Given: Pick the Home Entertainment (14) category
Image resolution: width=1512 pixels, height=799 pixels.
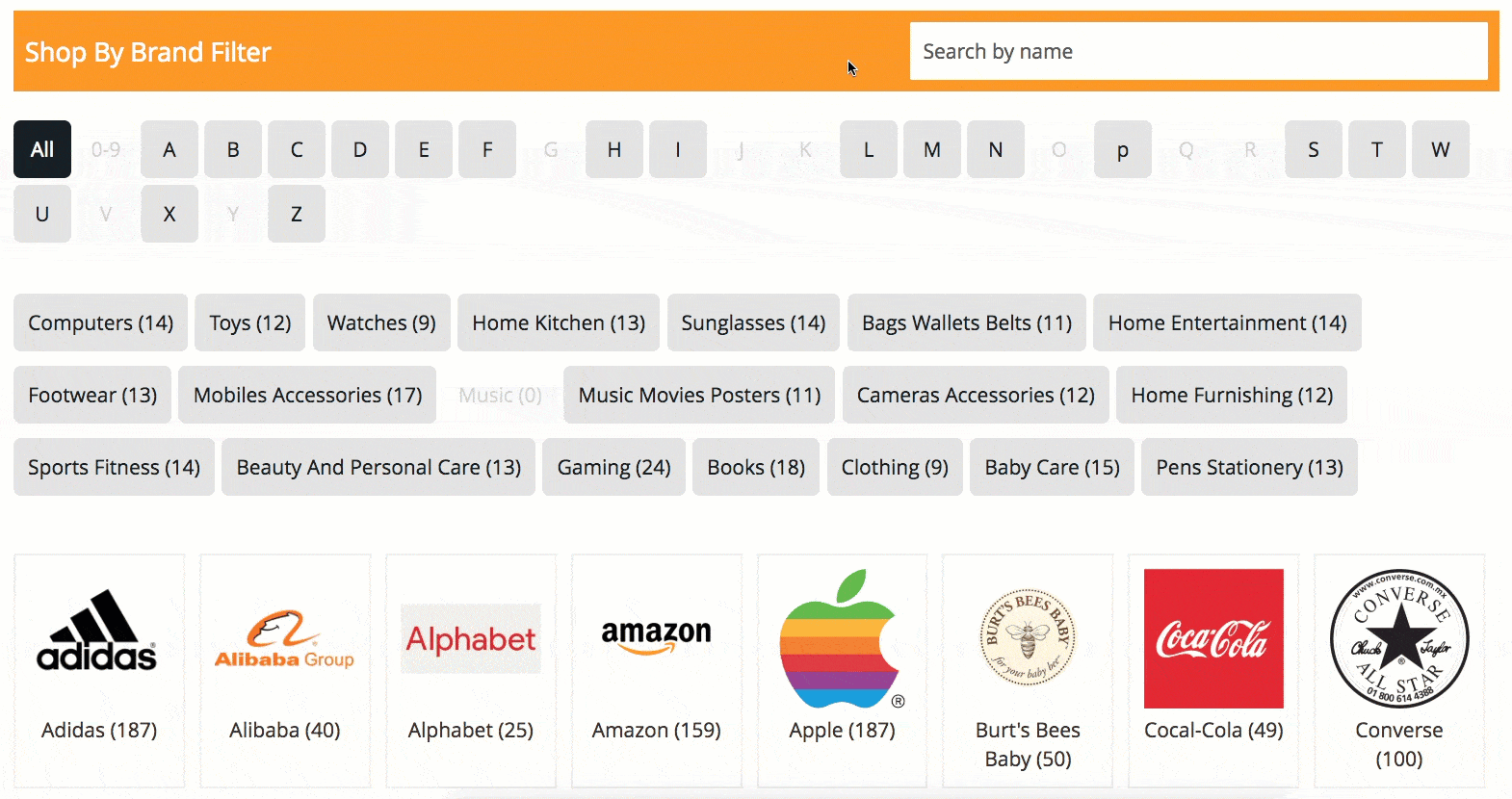Looking at the screenshot, I should coord(1228,322).
